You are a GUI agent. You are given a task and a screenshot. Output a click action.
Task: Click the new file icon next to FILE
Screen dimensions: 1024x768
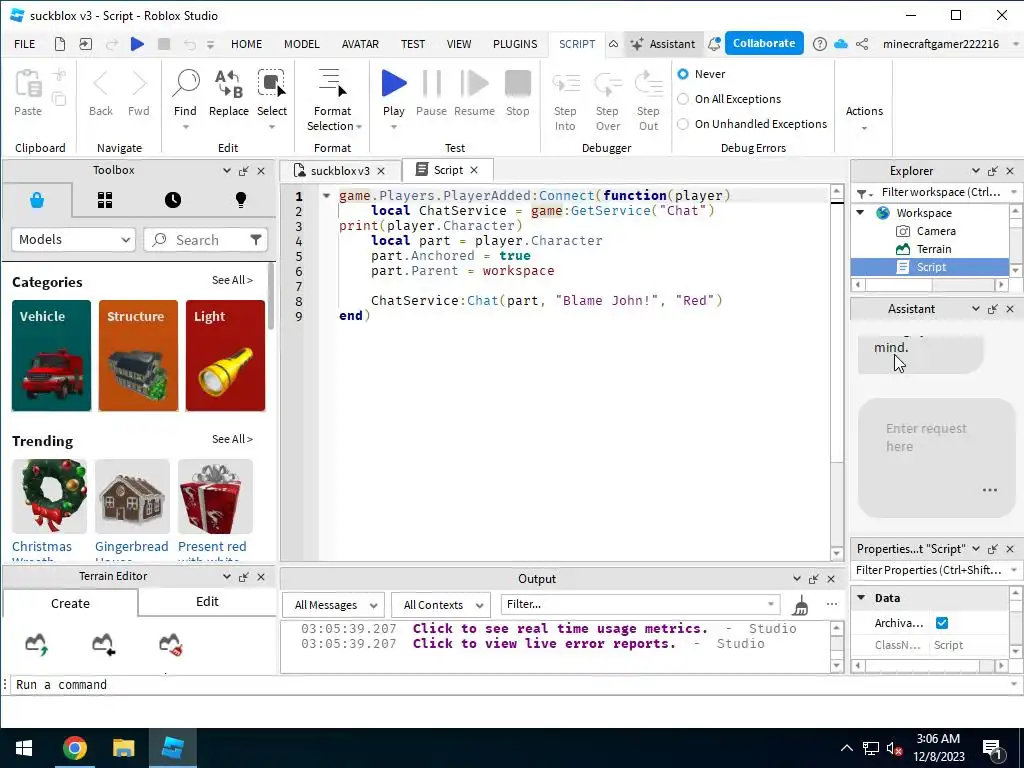(59, 44)
